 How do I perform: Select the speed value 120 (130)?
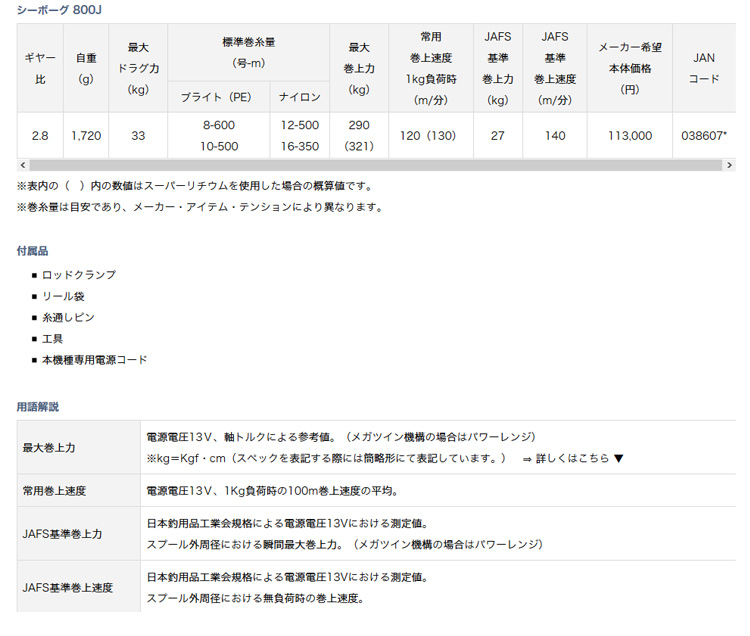pos(428,136)
